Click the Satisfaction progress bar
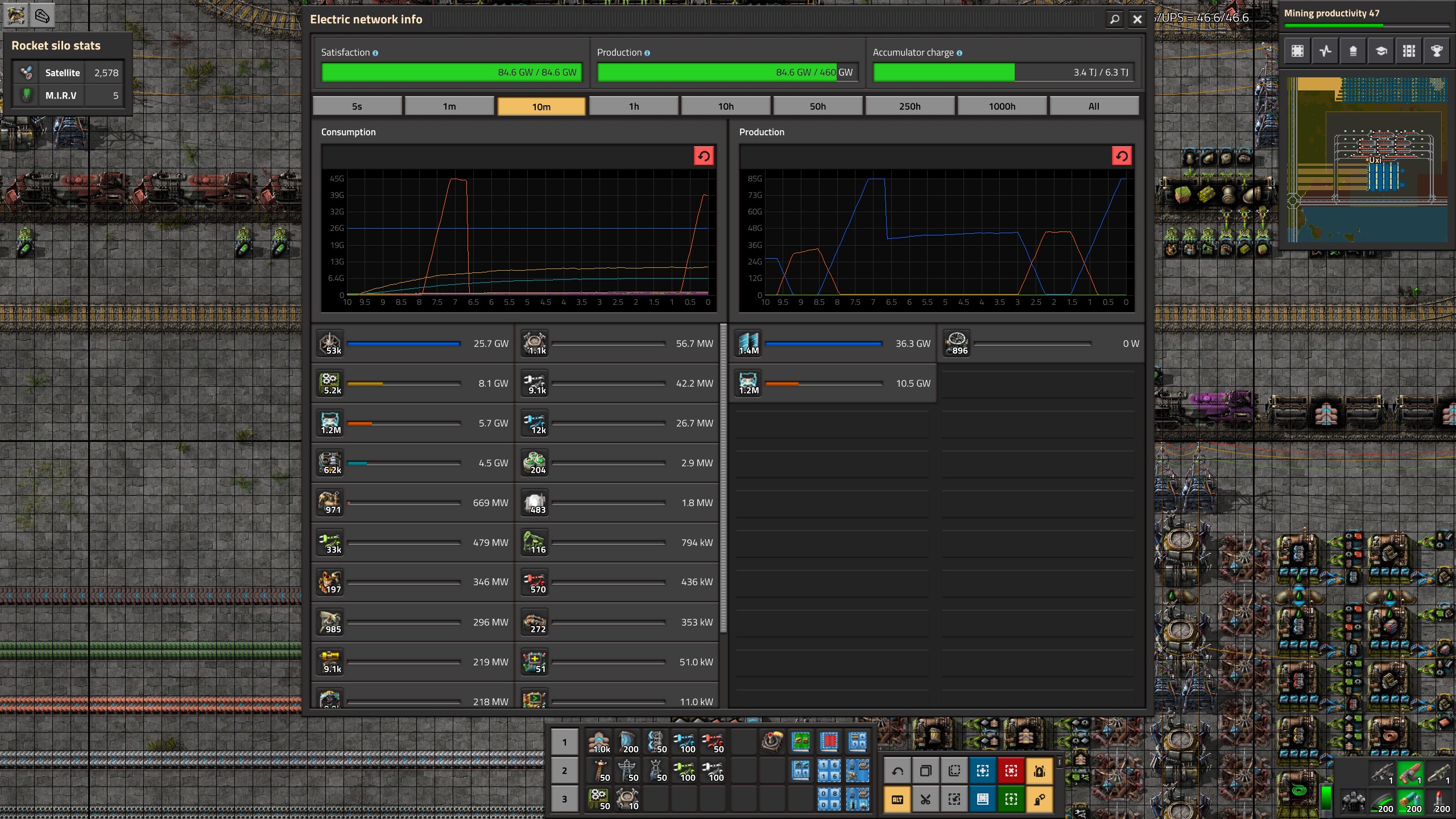Viewport: 1456px width, 819px height. [x=452, y=72]
